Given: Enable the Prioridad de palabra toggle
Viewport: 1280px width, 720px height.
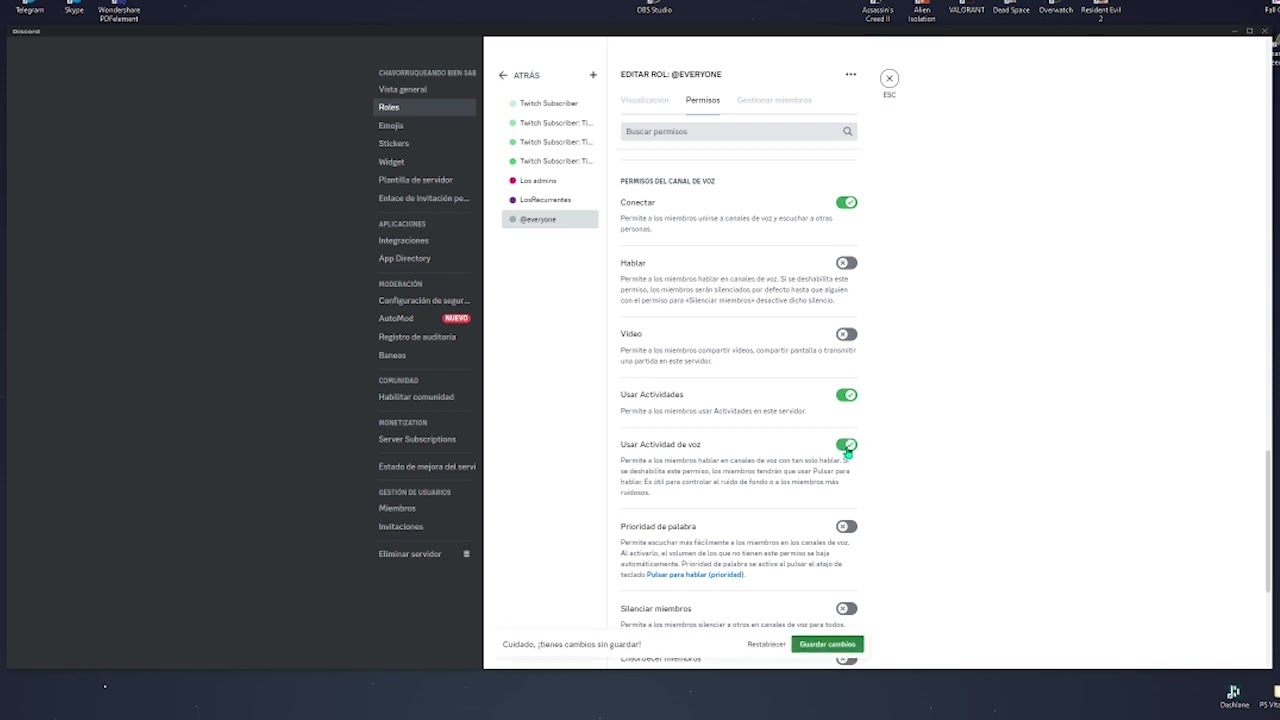Looking at the screenshot, I should click(847, 527).
